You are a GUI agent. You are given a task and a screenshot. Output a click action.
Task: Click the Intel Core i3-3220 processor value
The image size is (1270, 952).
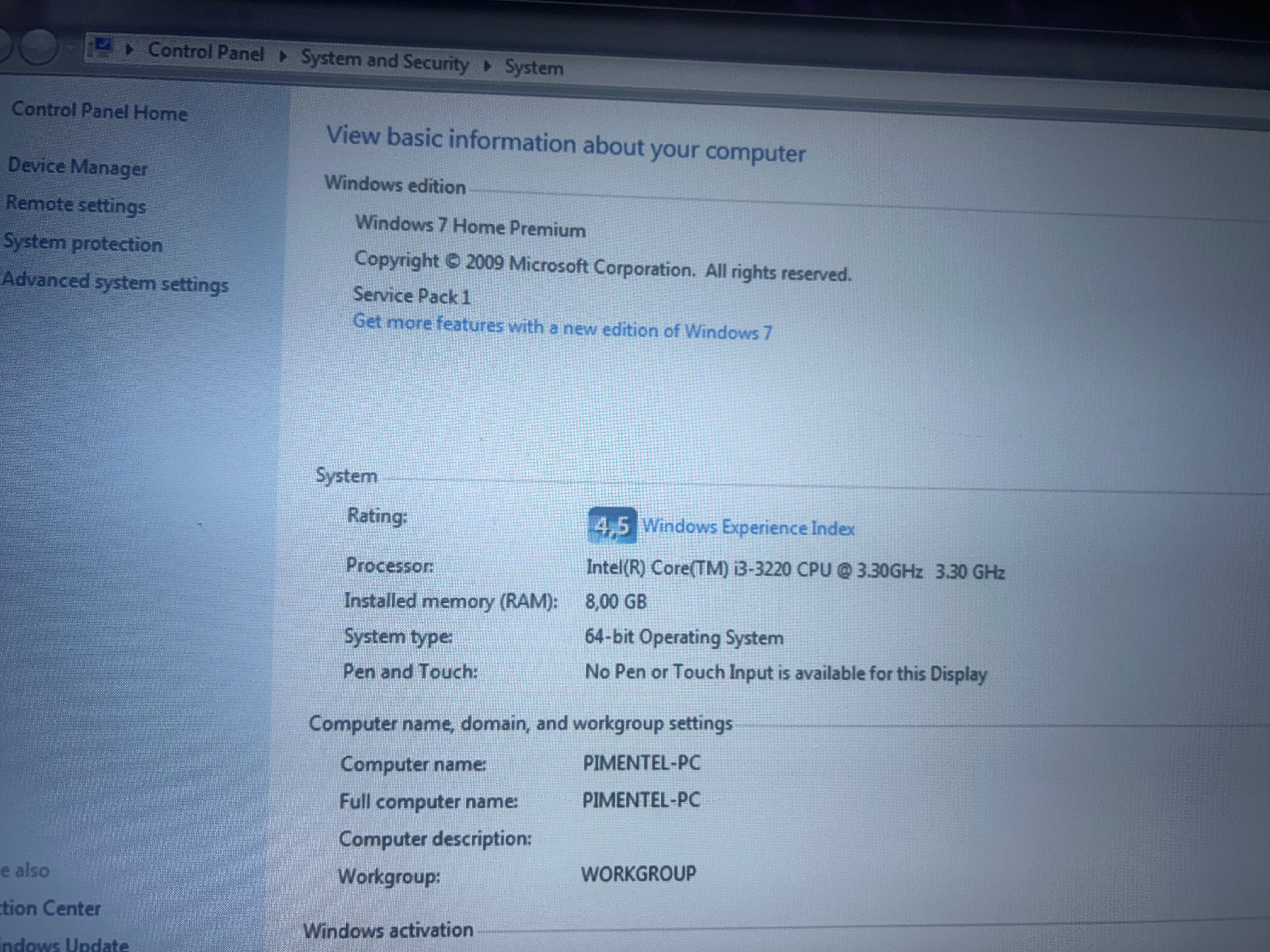click(x=795, y=569)
